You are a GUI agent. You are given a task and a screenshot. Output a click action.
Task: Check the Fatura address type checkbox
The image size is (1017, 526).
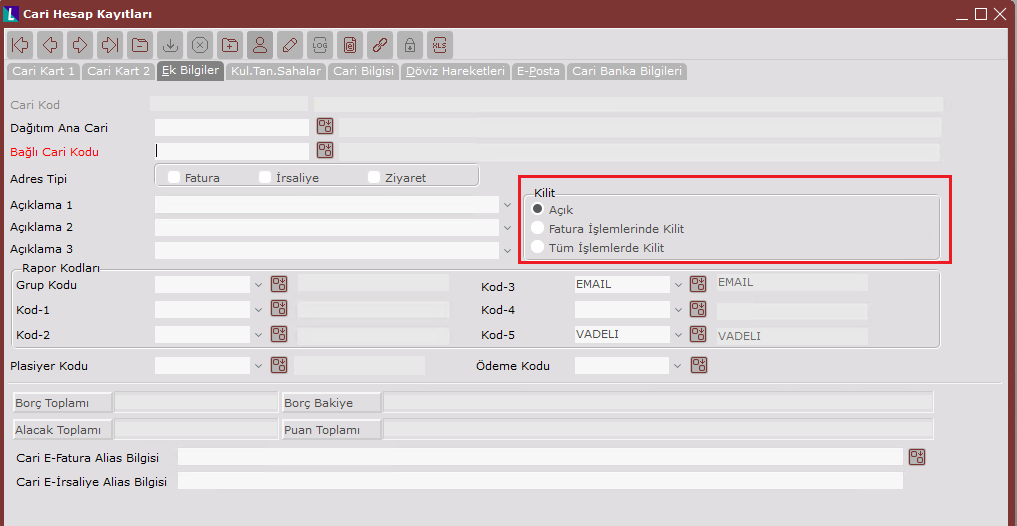[175, 177]
